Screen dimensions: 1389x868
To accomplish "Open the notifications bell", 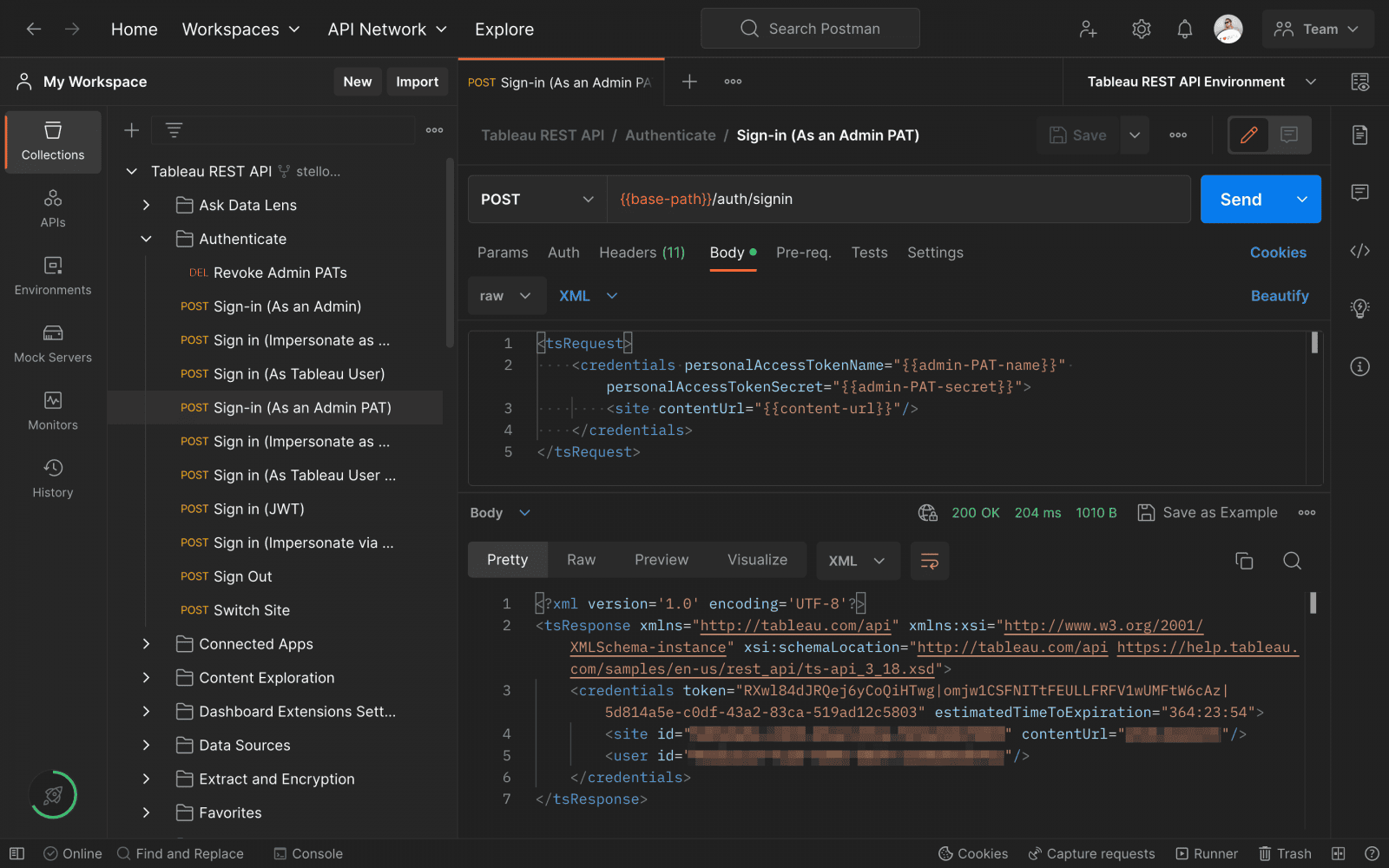I will click(1185, 30).
